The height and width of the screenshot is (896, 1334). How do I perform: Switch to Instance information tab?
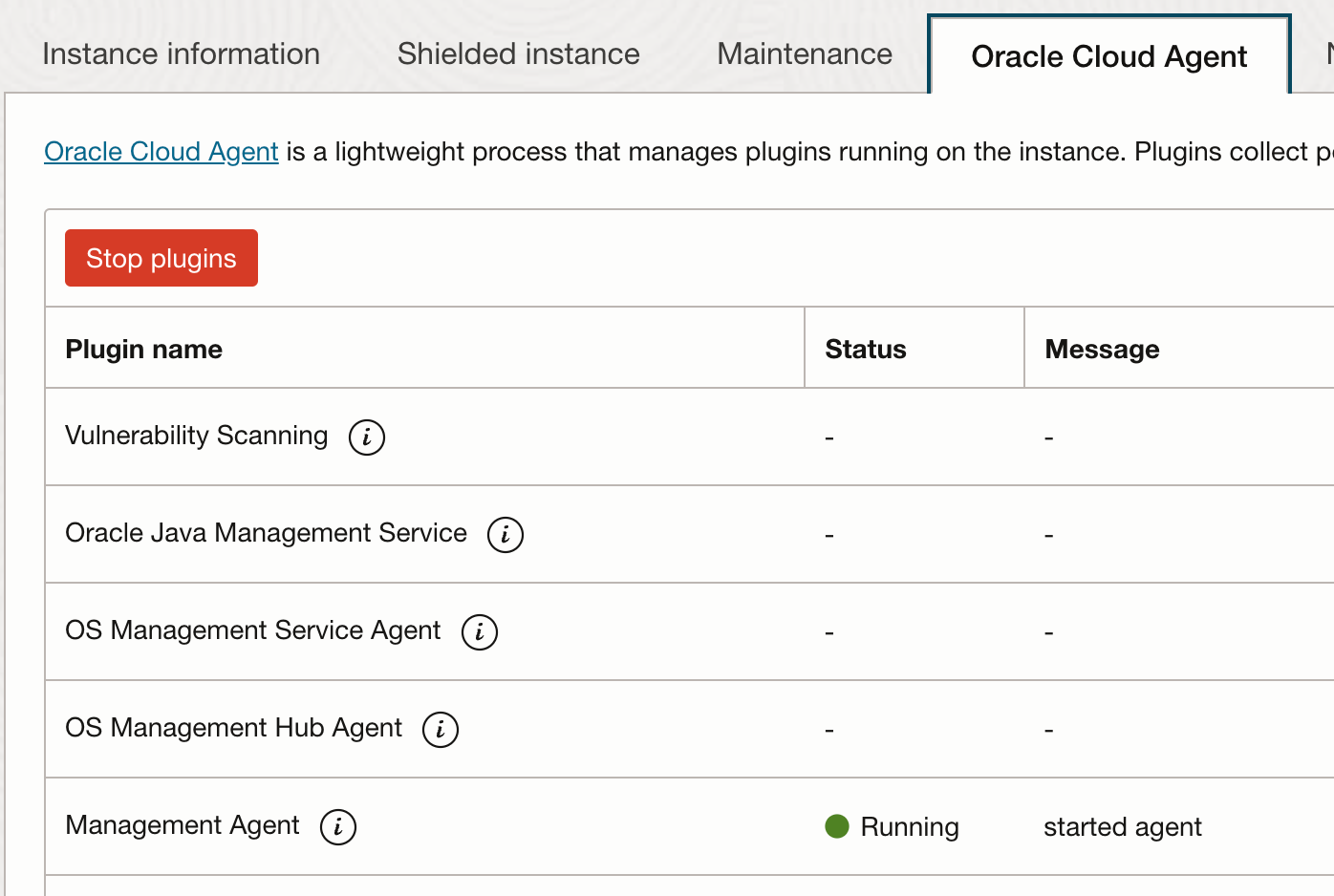(x=182, y=54)
